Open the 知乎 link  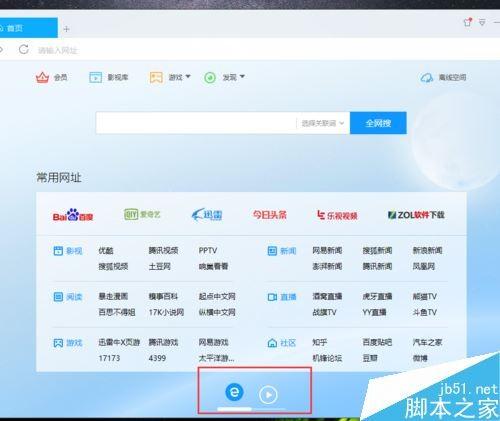(320, 342)
